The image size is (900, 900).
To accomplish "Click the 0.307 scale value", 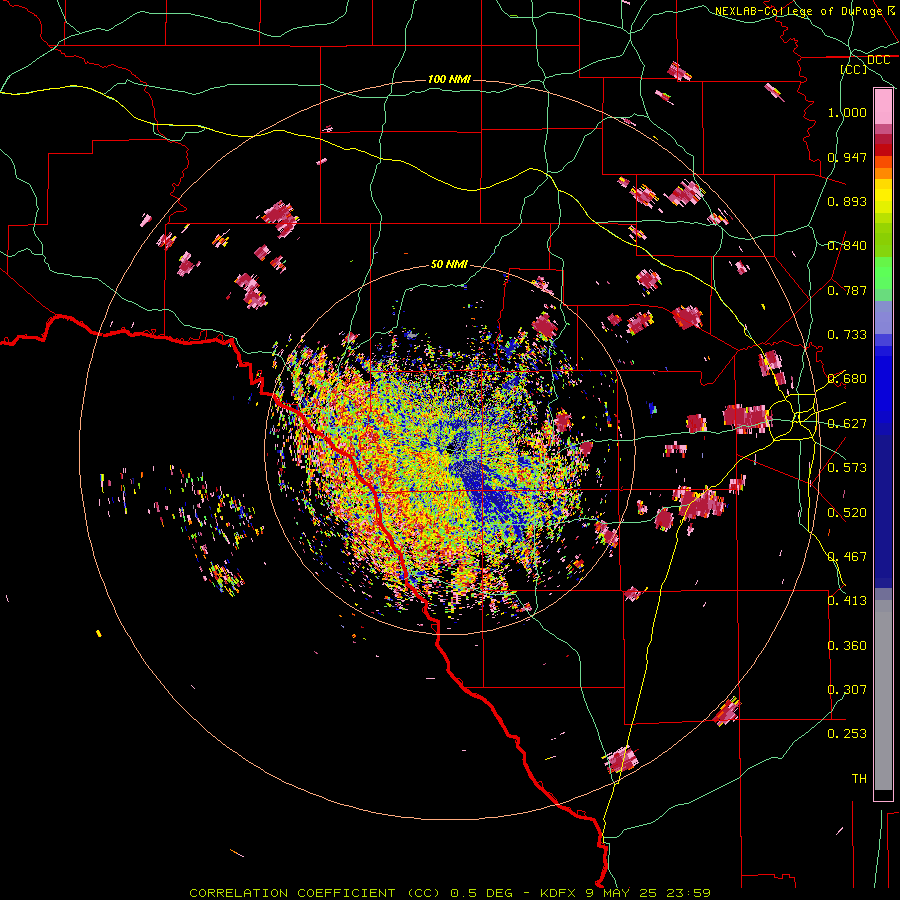I will 847,690.
